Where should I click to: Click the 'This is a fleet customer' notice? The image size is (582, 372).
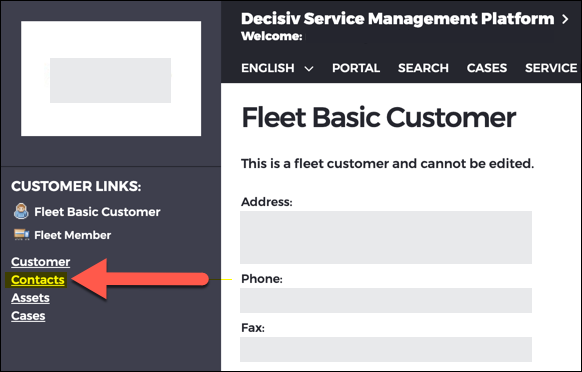tap(388, 163)
